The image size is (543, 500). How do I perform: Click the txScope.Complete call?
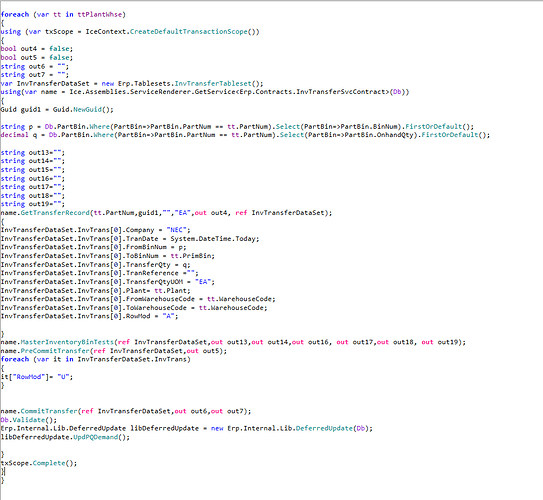[x=39, y=463]
